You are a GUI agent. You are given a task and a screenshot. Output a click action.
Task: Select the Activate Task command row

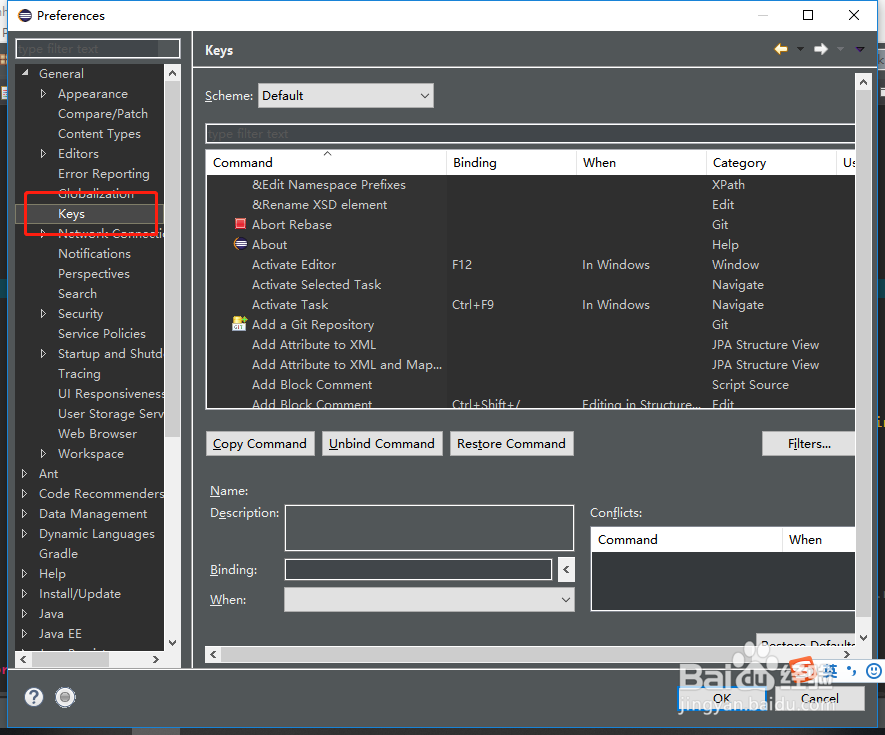tap(531, 304)
